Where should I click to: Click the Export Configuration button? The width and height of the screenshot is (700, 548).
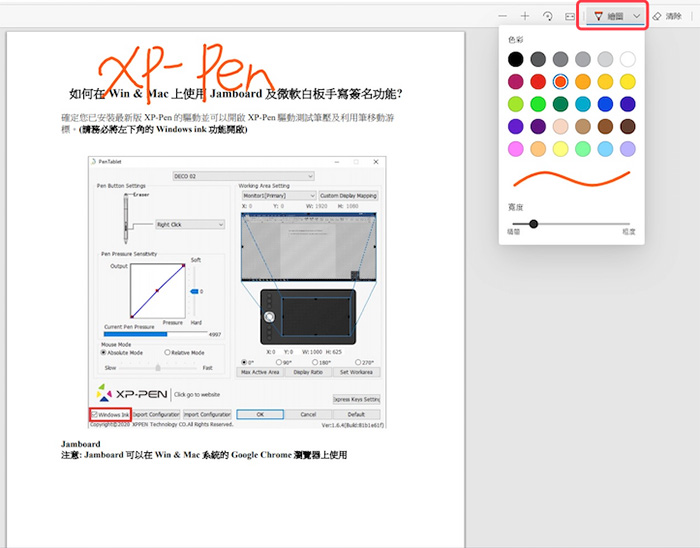pyautogui.click(x=156, y=415)
